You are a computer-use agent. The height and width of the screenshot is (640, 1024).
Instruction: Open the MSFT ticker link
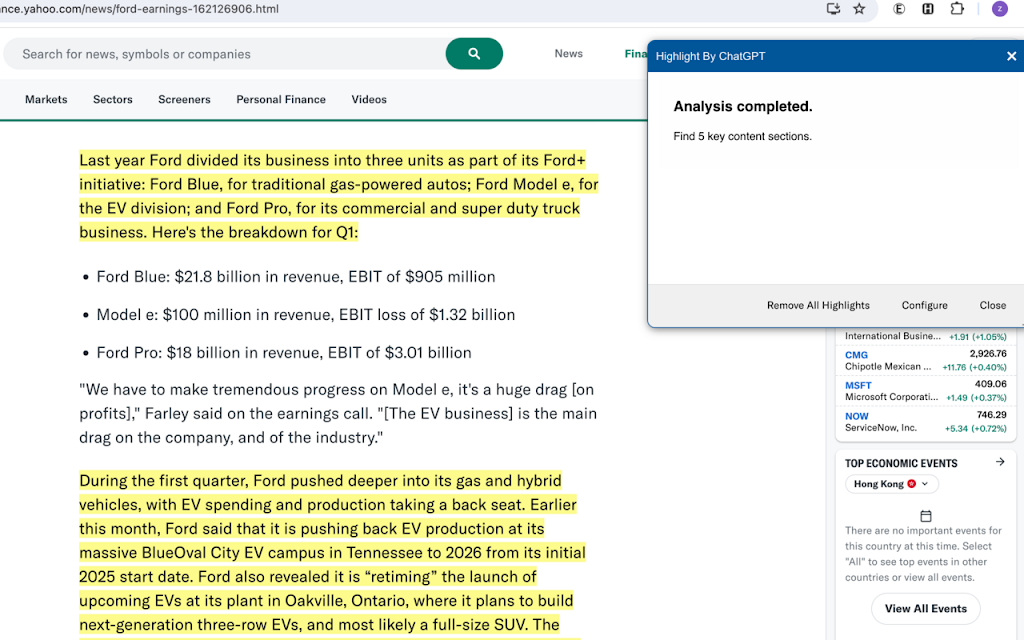tap(858, 386)
